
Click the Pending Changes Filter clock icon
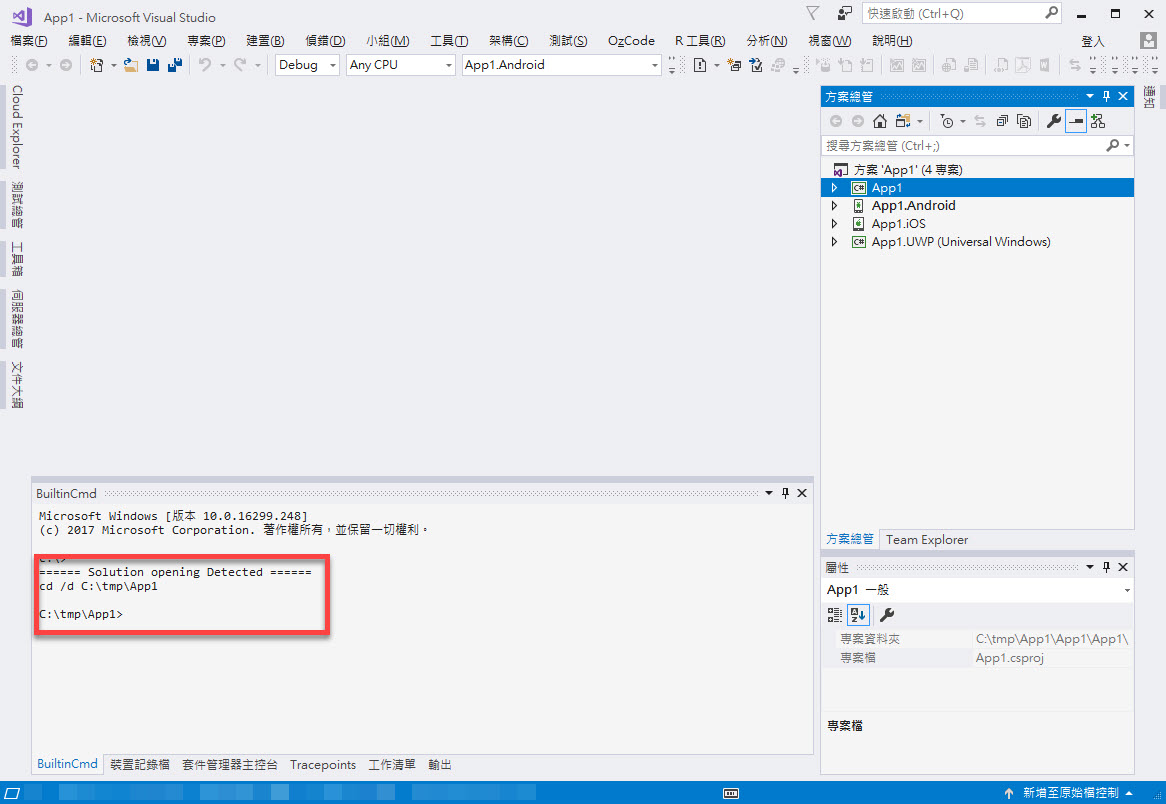947,121
